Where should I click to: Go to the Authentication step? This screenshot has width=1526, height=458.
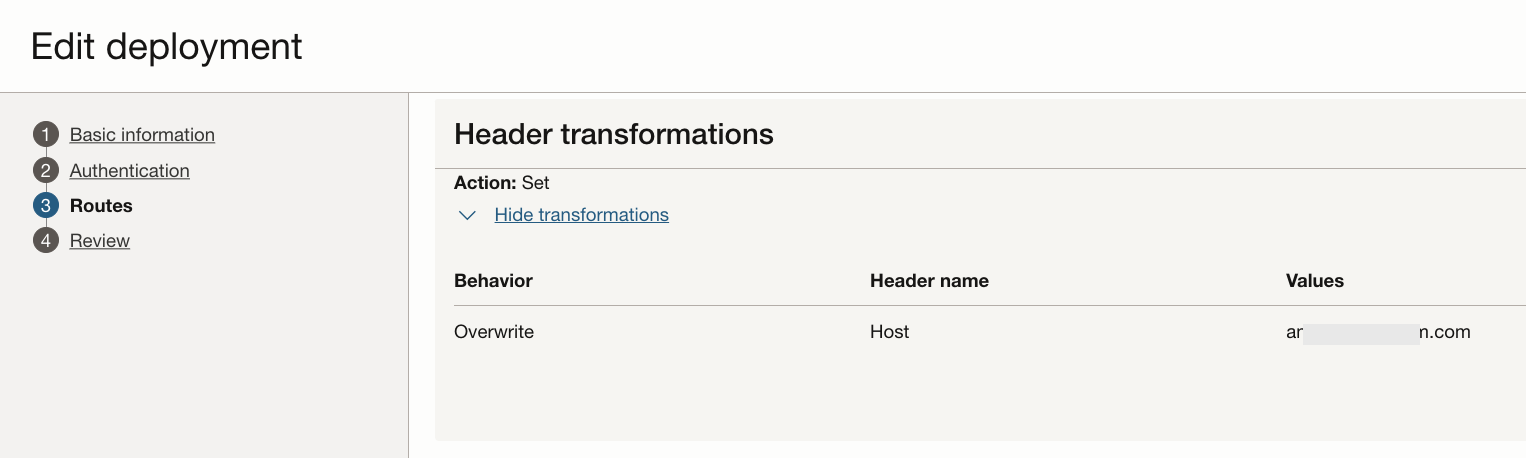[x=129, y=171]
